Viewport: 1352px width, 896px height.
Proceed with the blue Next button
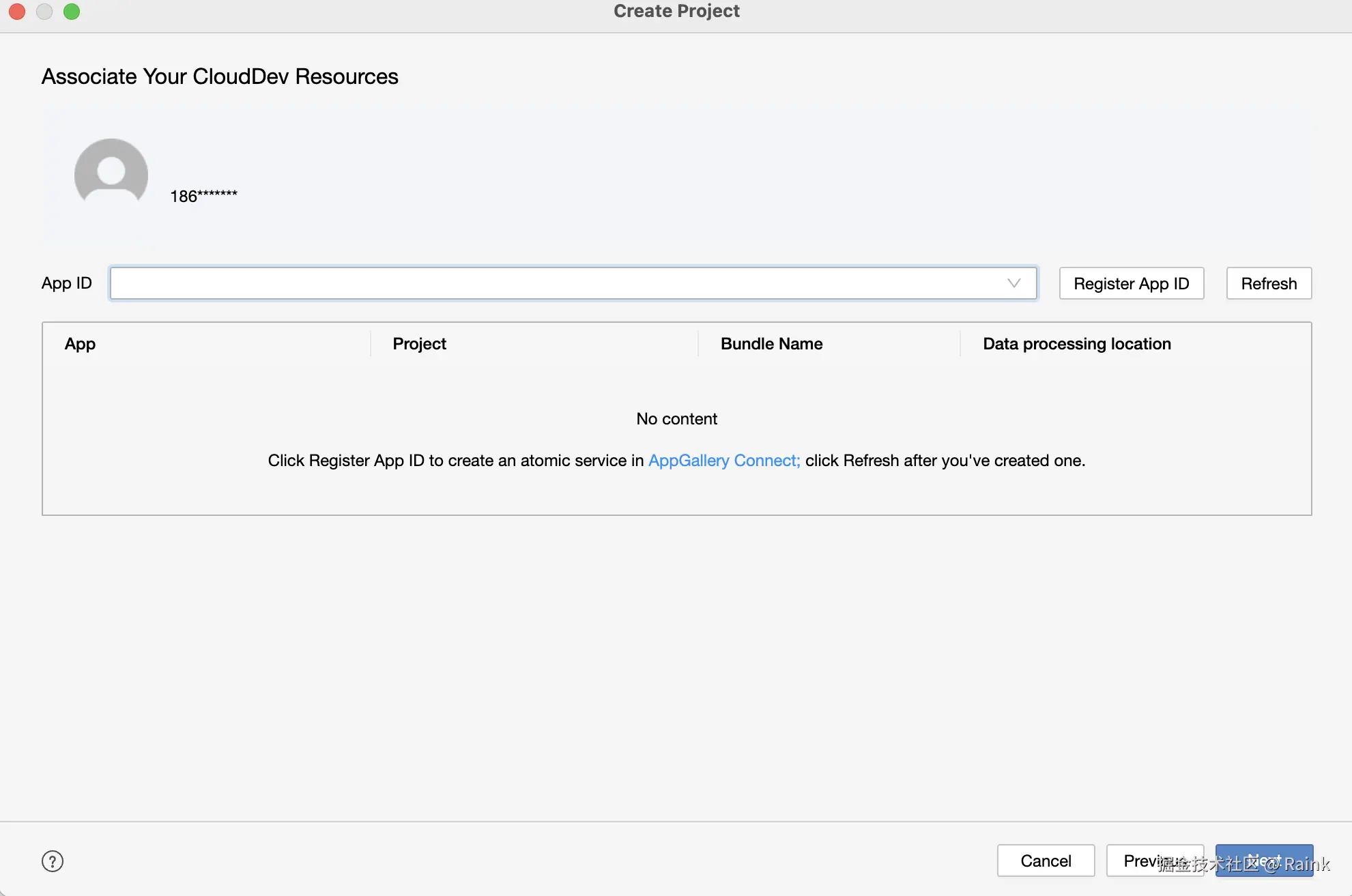(1263, 861)
